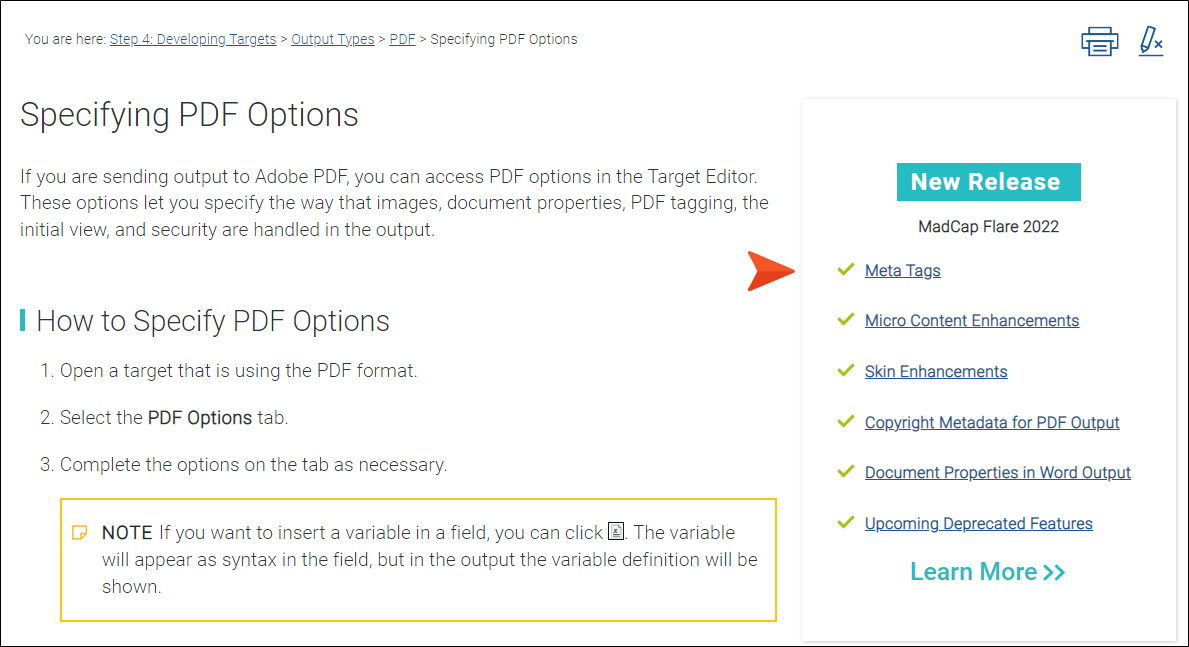Click the print page icon
The height and width of the screenshot is (647, 1189).
pos(1100,42)
